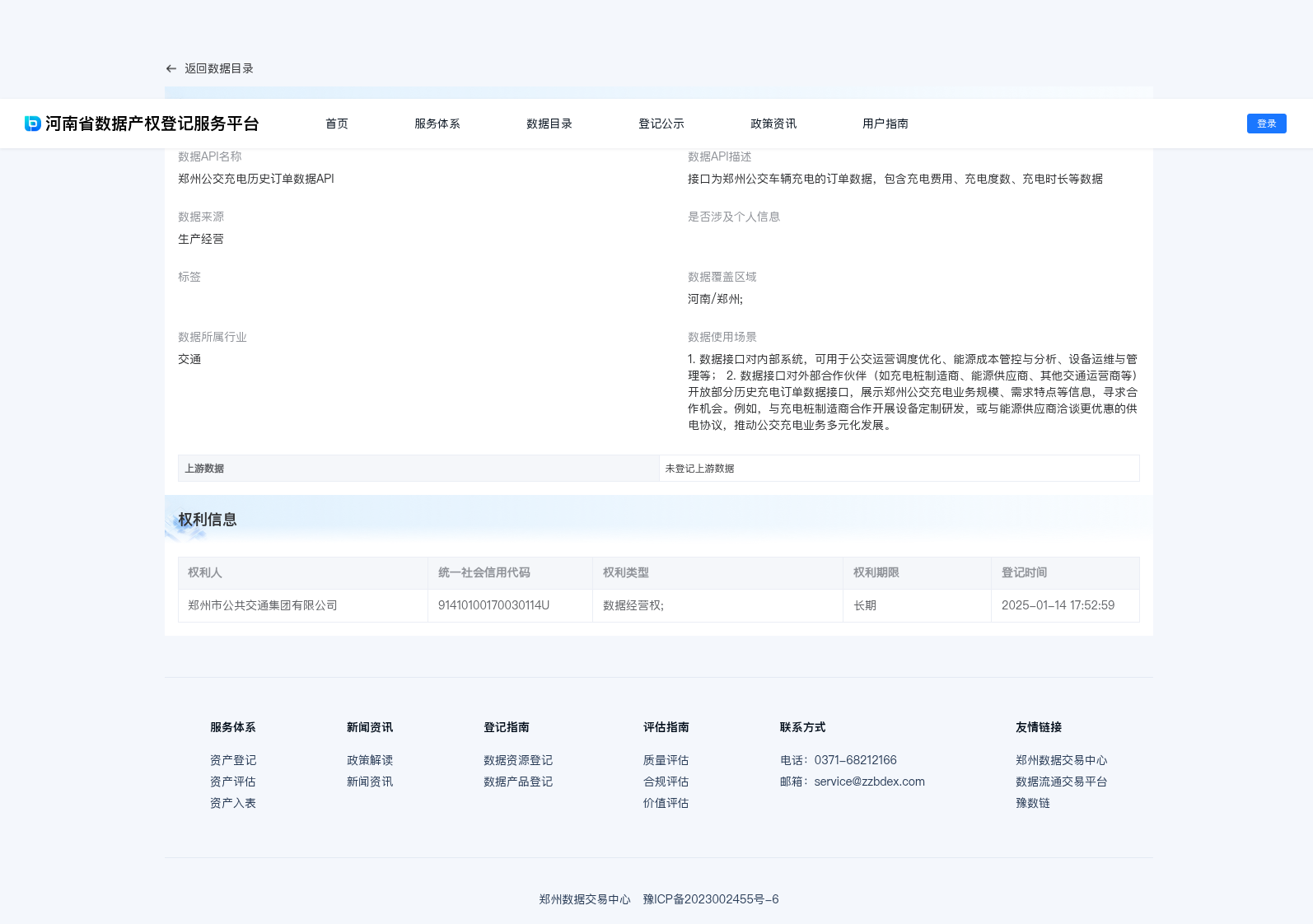The image size is (1313, 924).
Task: Select 数据目录 in the top navigation
Action: [x=549, y=124]
